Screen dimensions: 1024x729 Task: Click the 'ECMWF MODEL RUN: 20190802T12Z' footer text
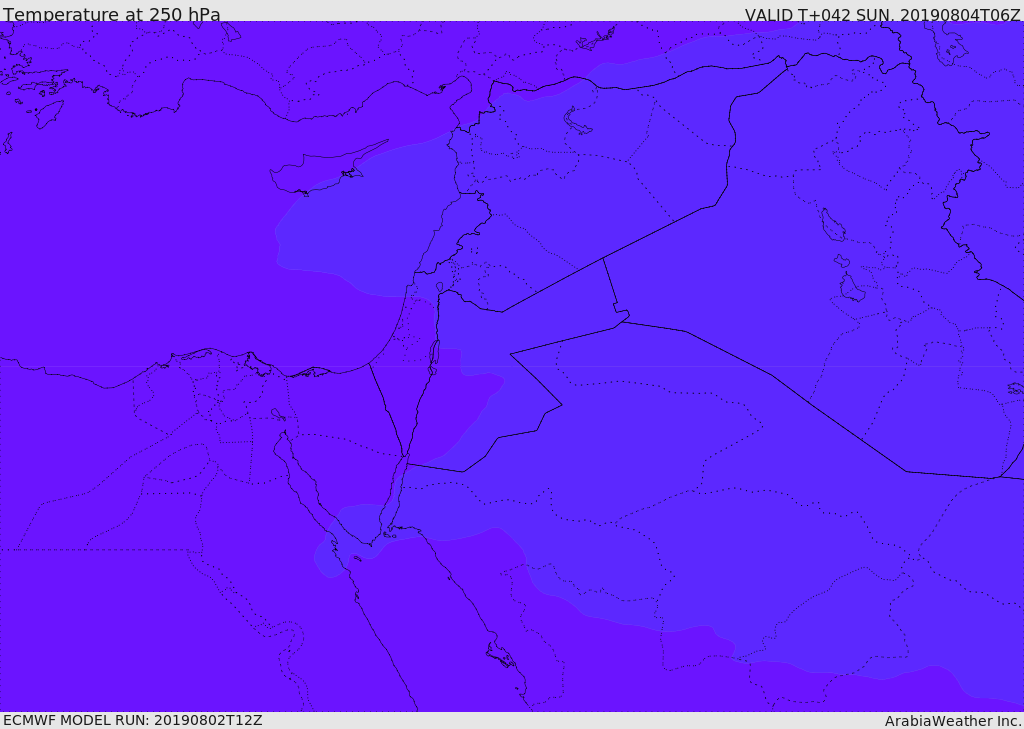(x=133, y=720)
